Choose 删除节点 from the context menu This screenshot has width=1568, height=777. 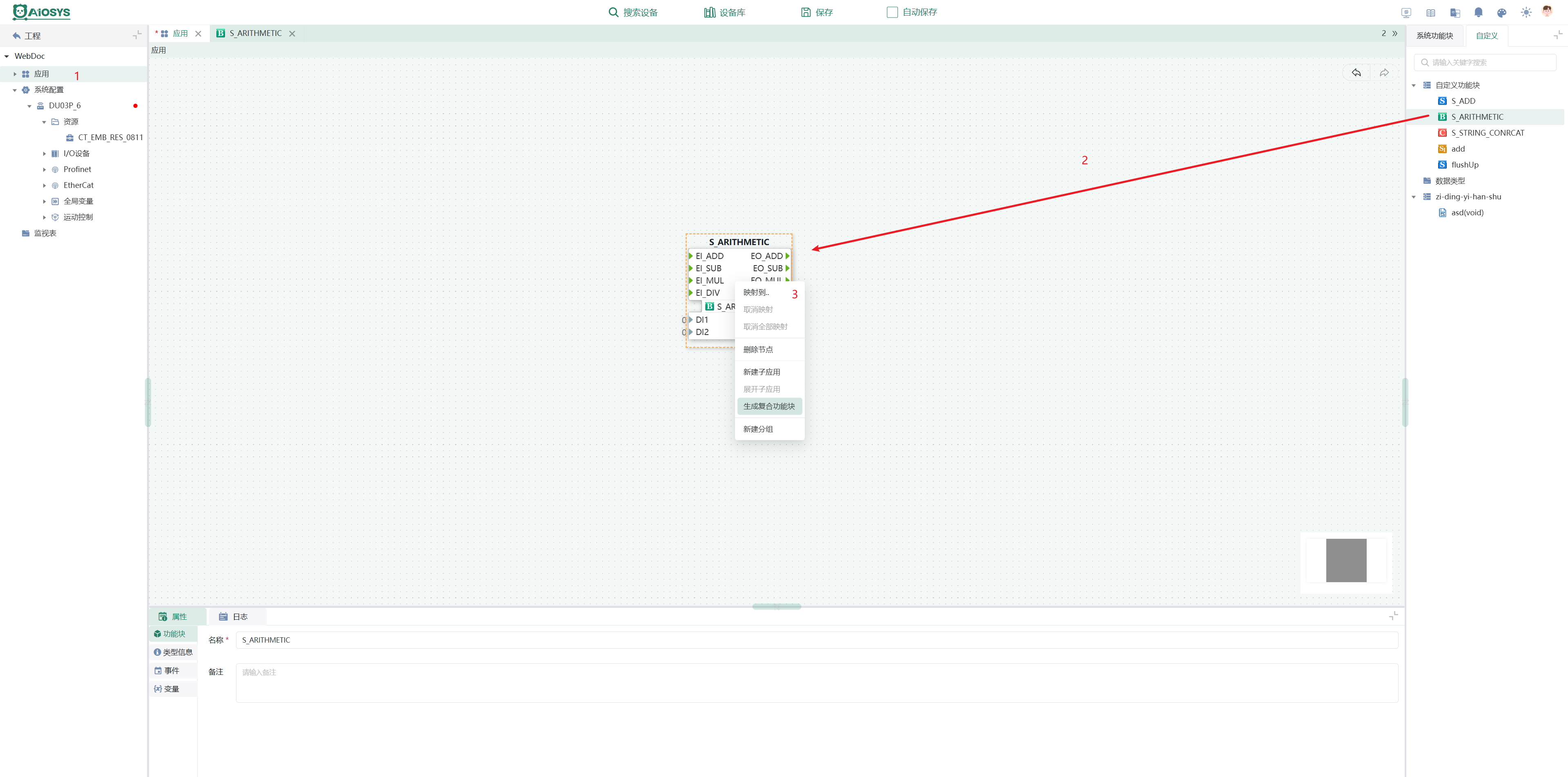[x=769, y=350]
